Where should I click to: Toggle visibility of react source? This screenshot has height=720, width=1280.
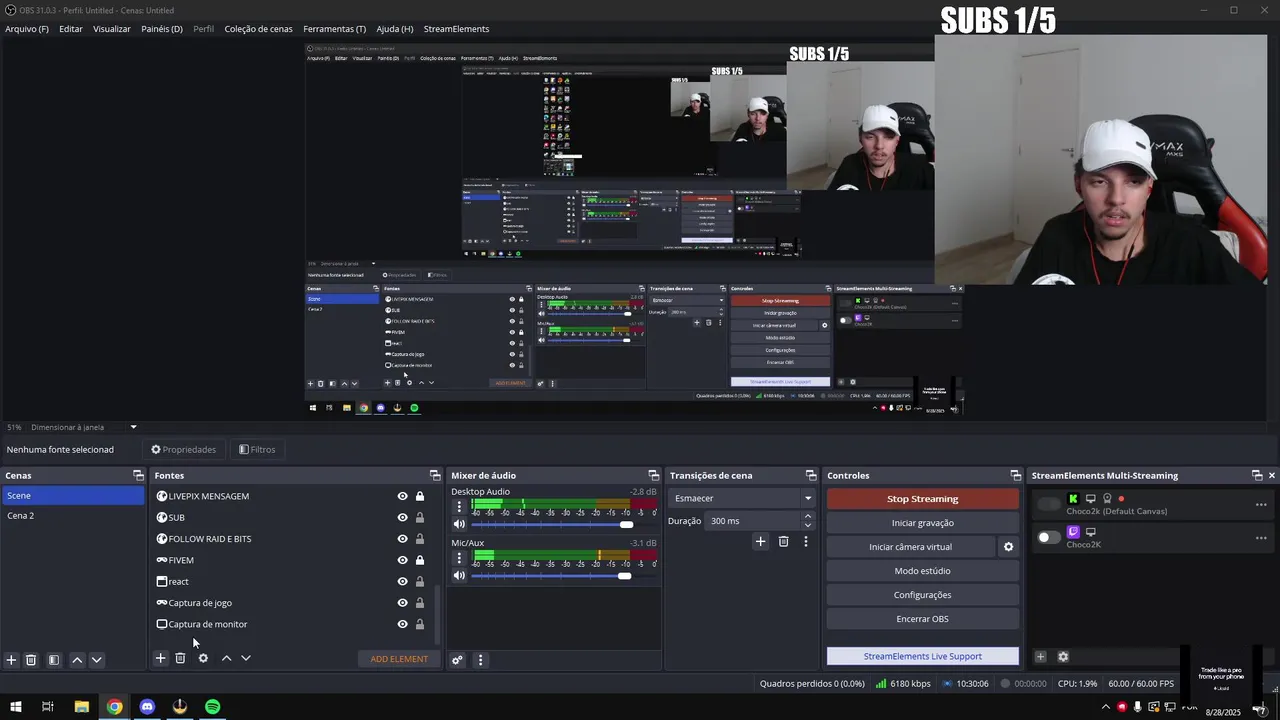click(403, 581)
